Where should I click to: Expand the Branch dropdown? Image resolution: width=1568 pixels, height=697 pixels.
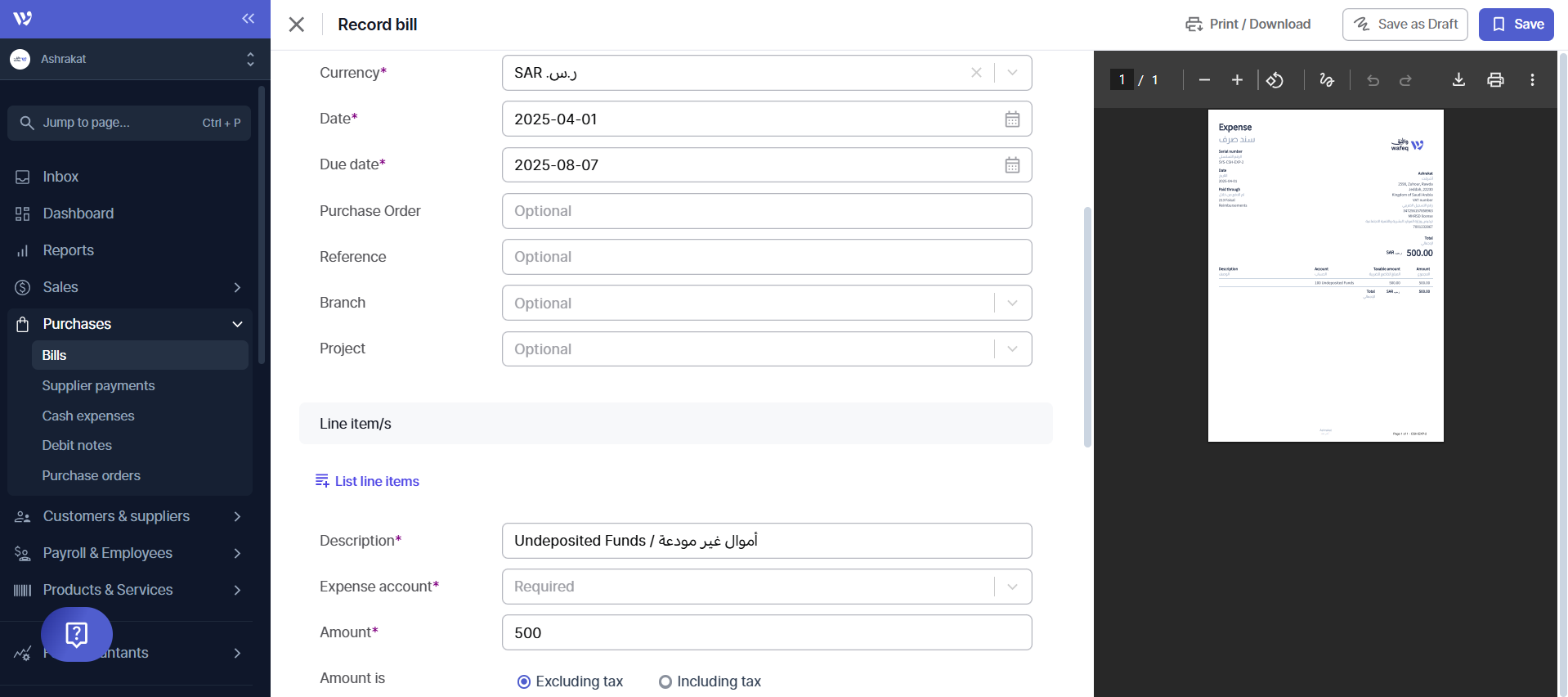pyautogui.click(x=1011, y=304)
